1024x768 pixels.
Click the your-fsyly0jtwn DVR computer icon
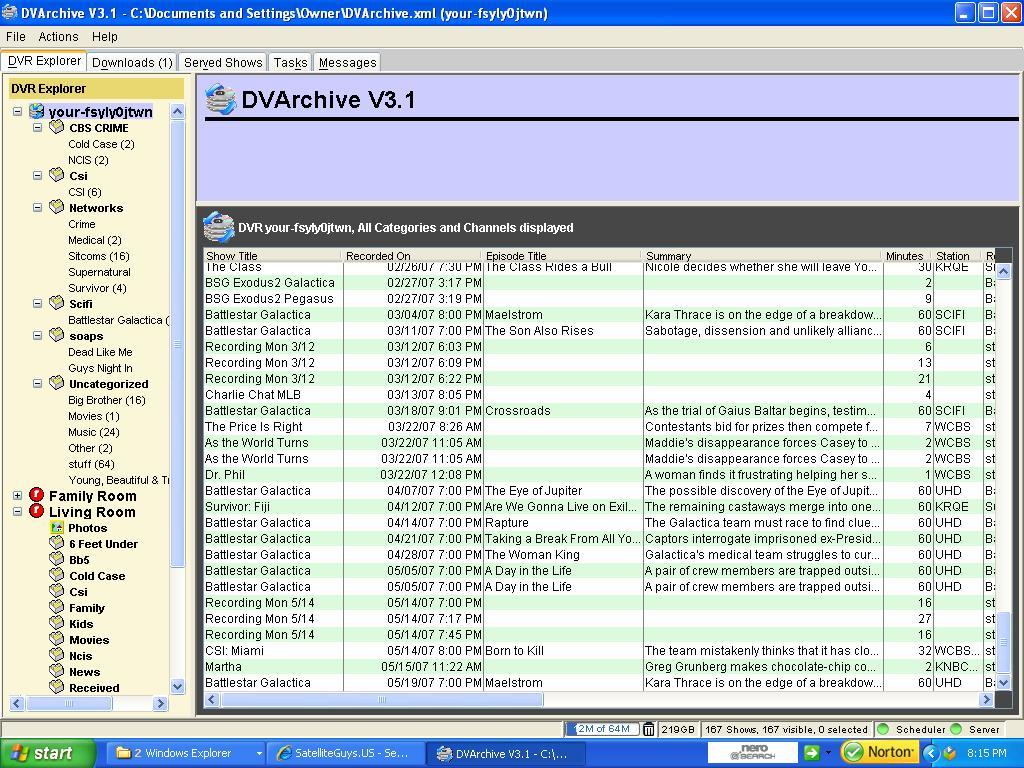click(37, 111)
